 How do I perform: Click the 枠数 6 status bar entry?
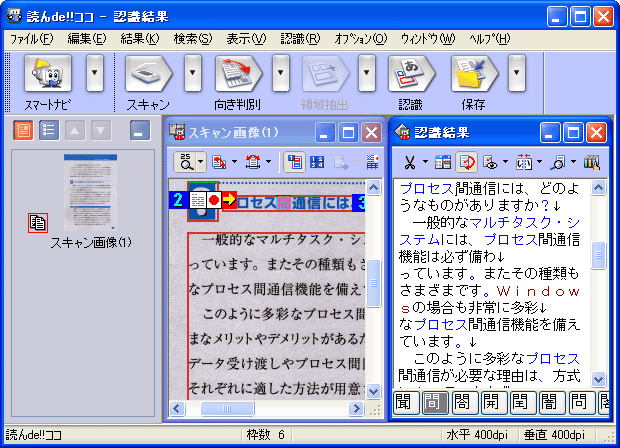[x=266, y=435]
